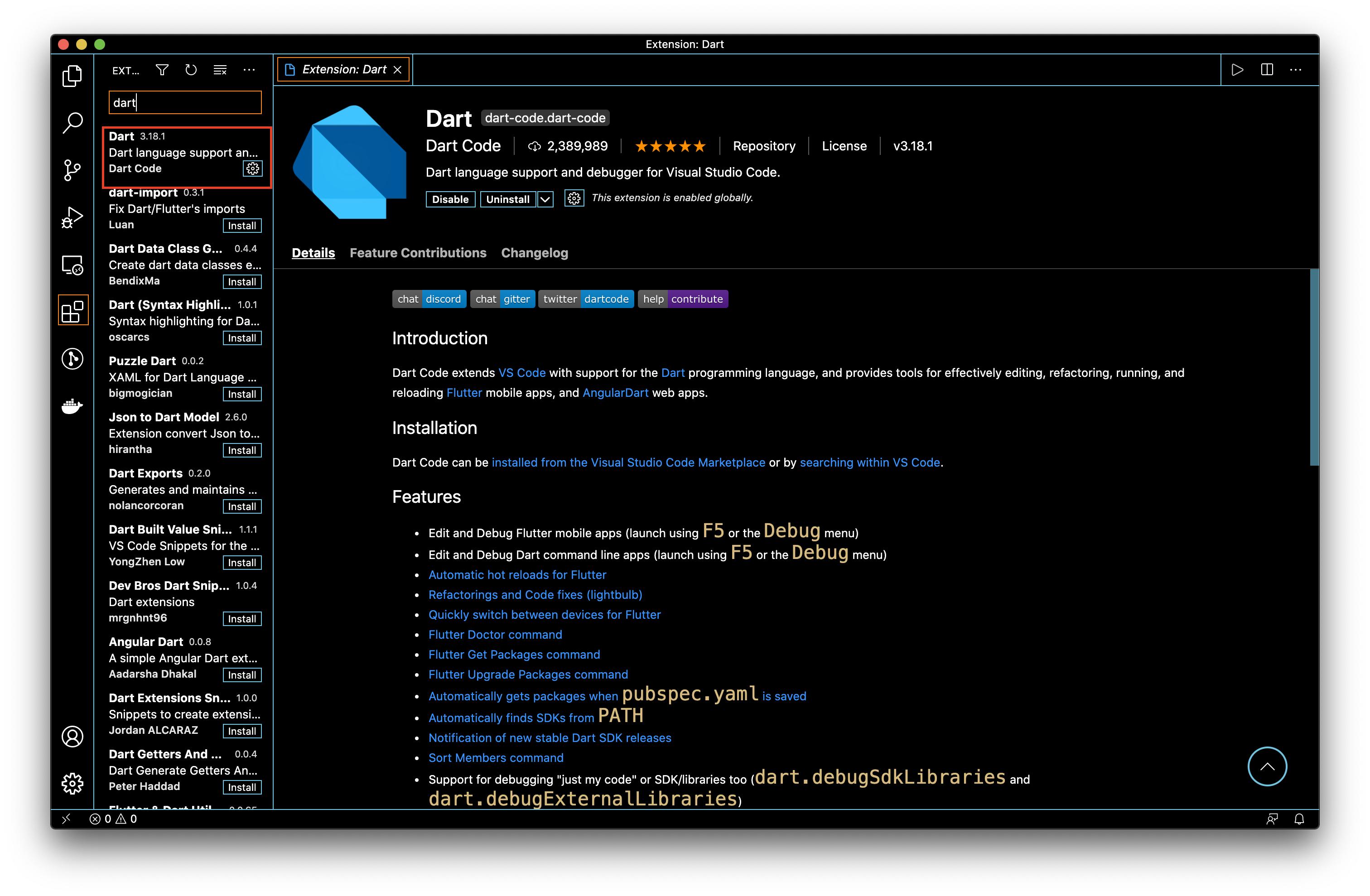The width and height of the screenshot is (1370, 896).
Task: Switch to the Feature Contributions tab
Action: pos(418,253)
